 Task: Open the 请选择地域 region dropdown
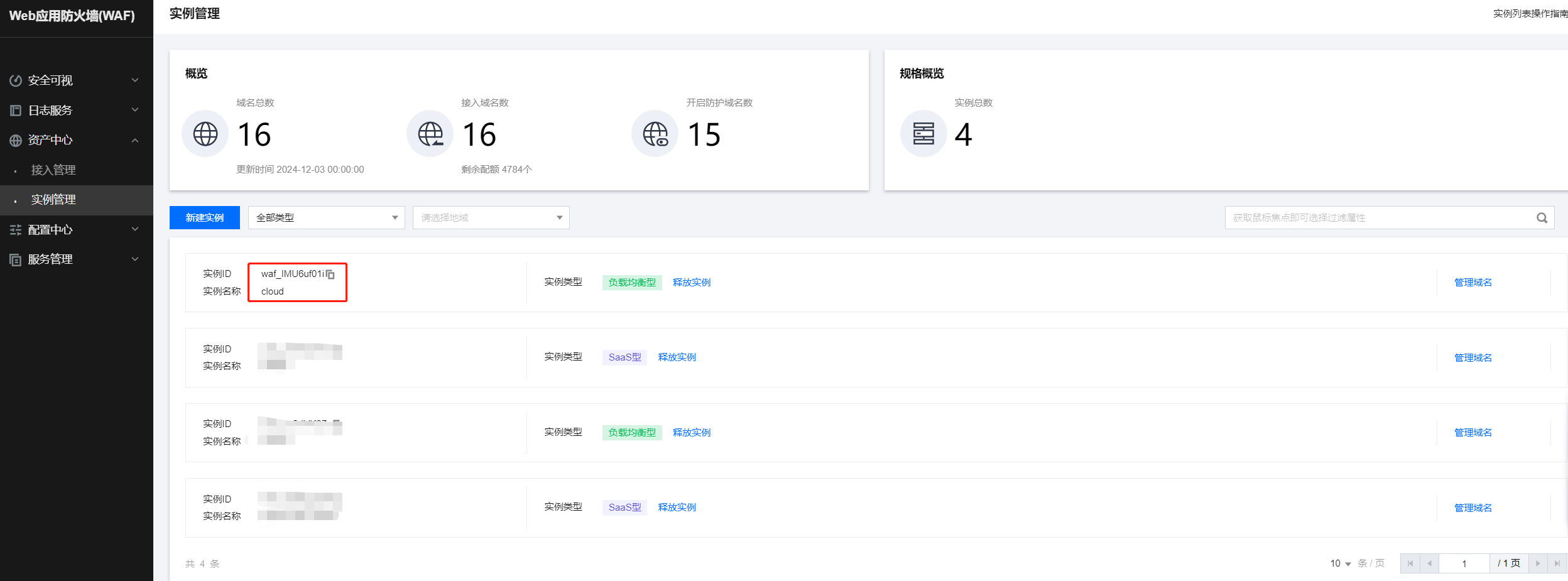[491, 218]
